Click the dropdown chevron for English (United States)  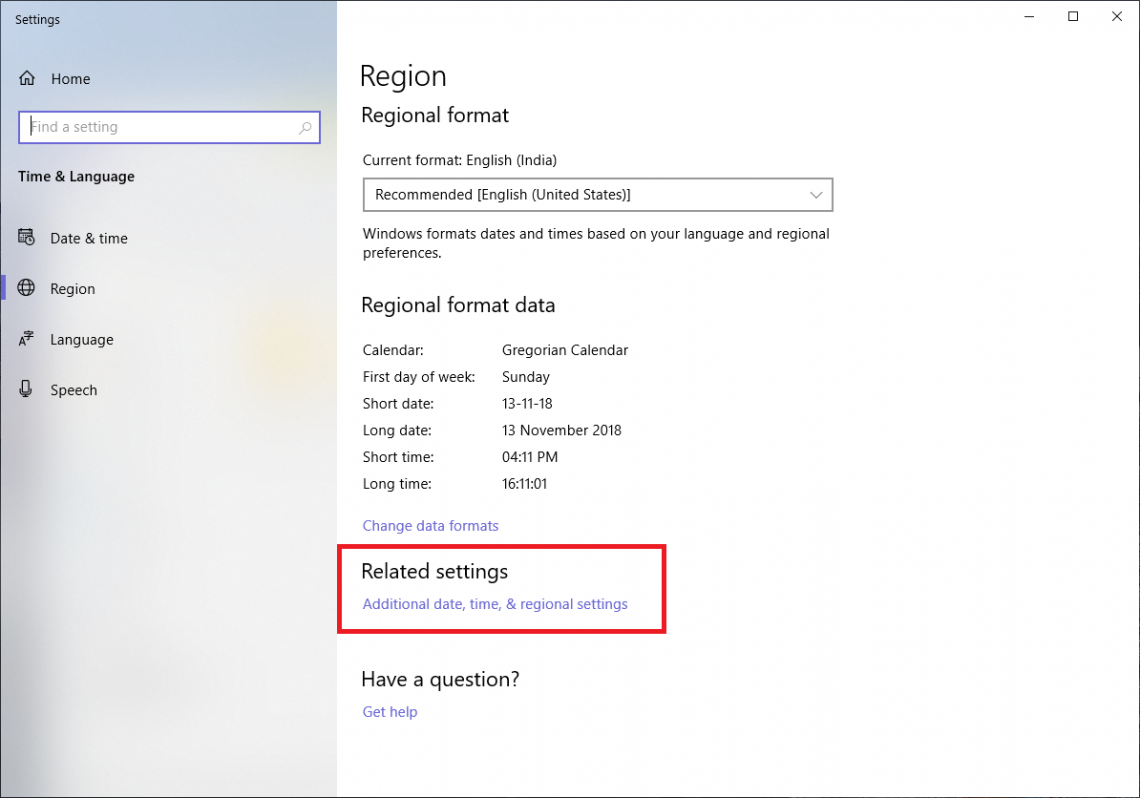click(x=817, y=194)
